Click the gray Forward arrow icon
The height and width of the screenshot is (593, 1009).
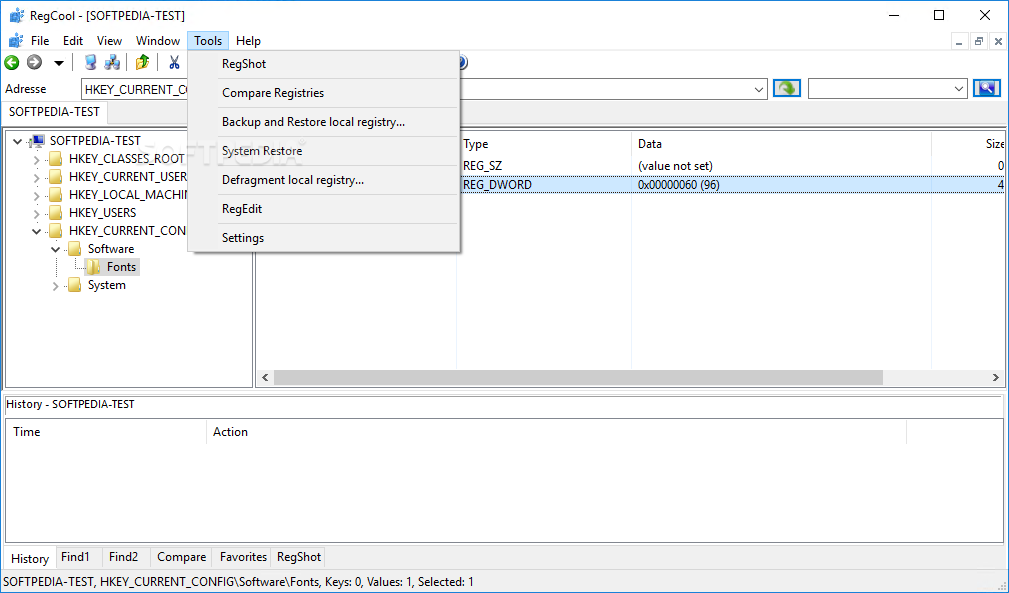(x=34, y=62)
